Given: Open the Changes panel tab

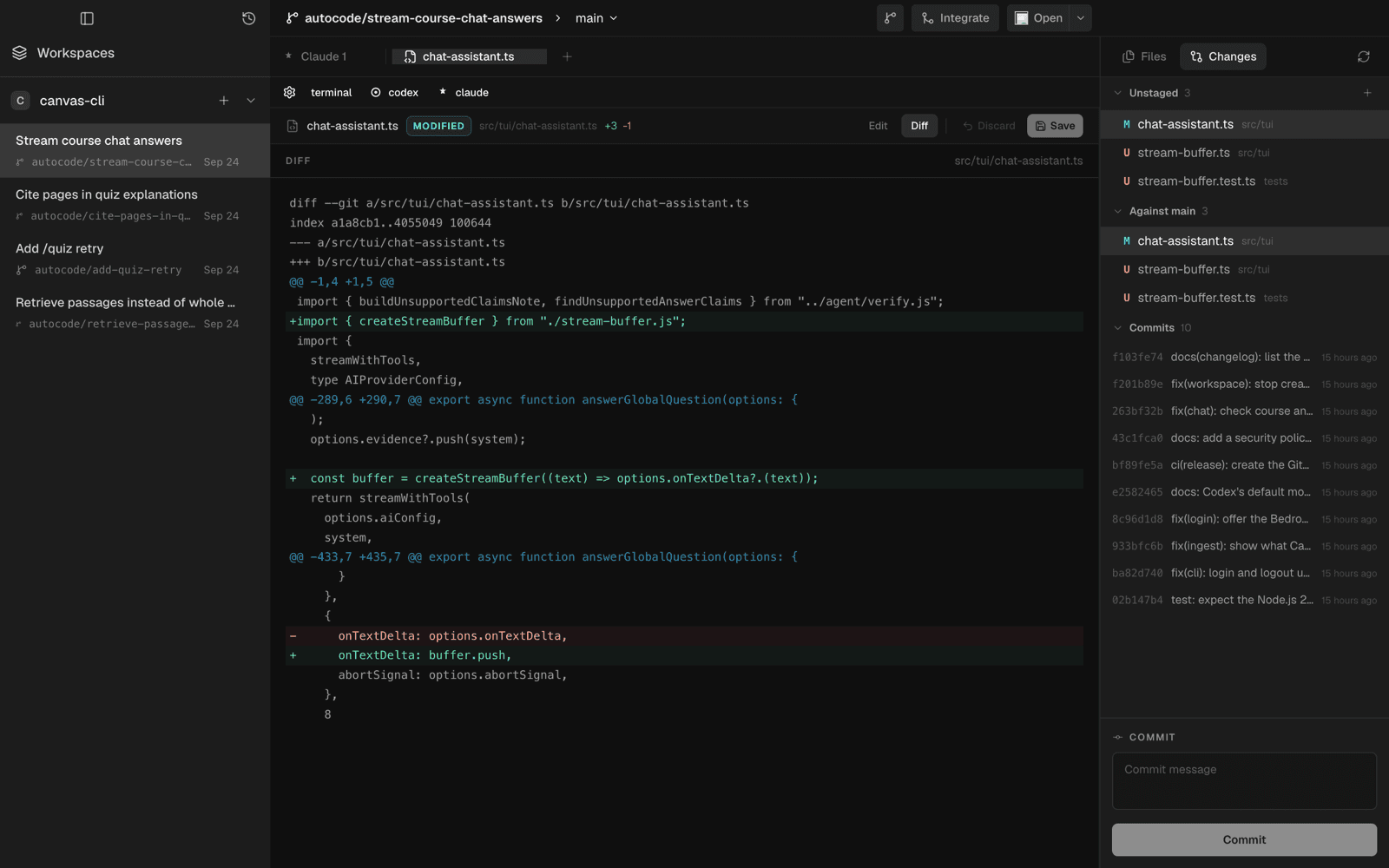Looking at the screenshot, I should (x=1223, y=56).
